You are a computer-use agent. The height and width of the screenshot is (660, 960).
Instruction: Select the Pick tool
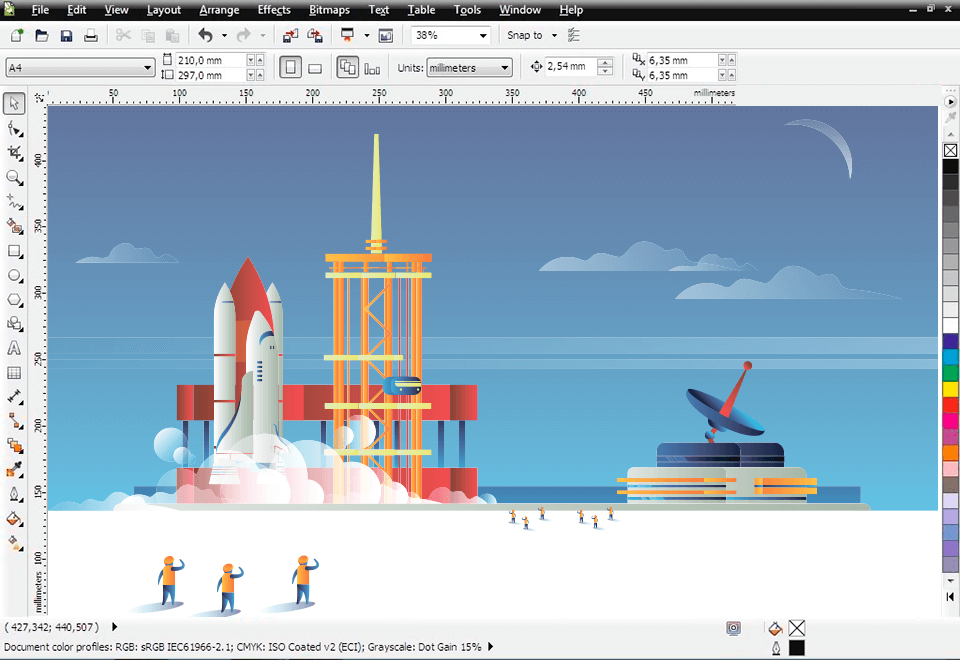click(x=14, y=102)
